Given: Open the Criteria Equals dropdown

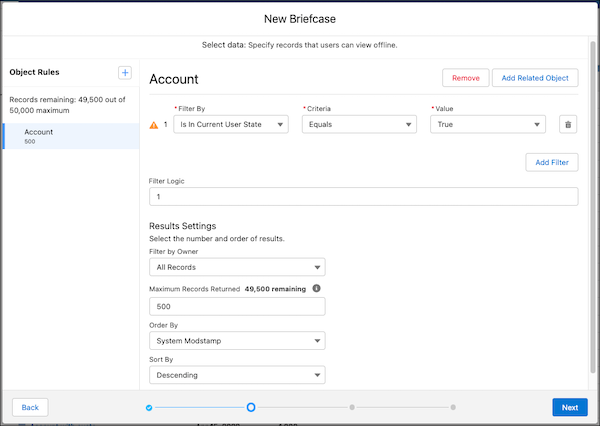Looking at the screenshot, I should (359, 124).
